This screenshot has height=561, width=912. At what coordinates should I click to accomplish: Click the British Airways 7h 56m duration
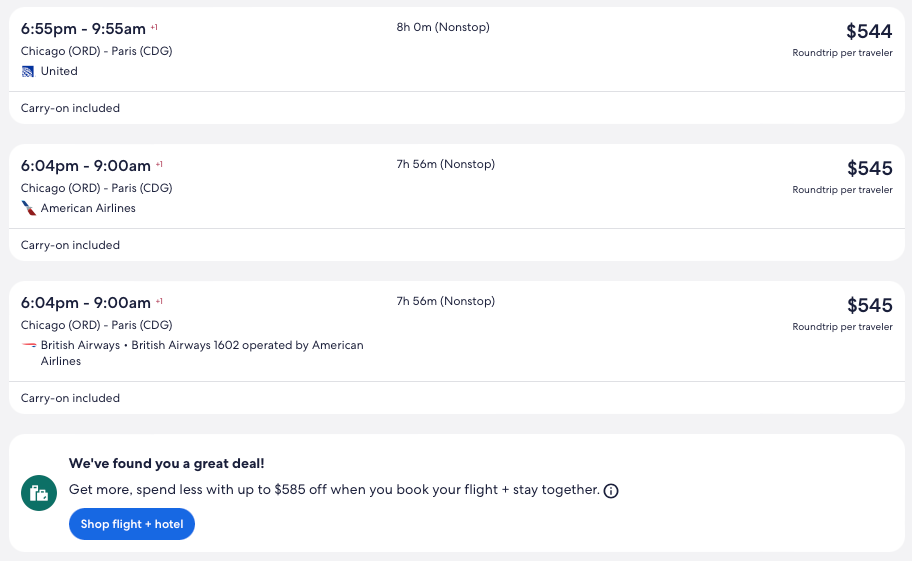[x=445, y=302]
